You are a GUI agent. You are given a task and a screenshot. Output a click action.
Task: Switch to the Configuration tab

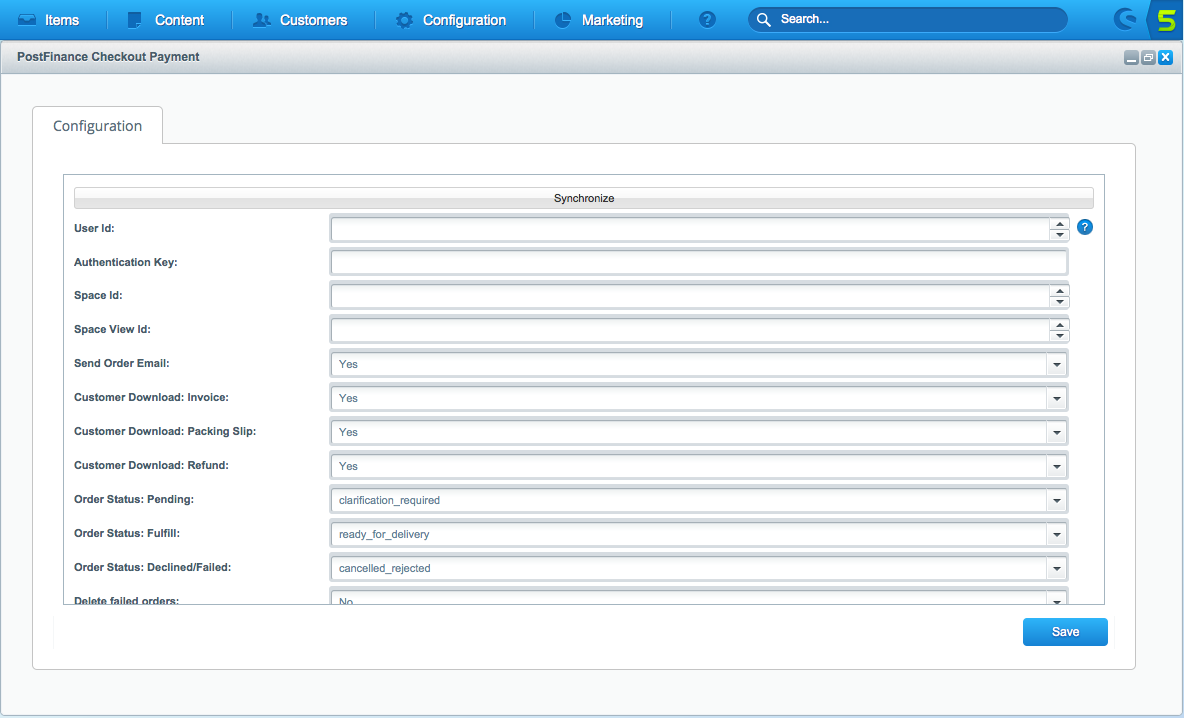pyautogui.click(x=97, y=125)
